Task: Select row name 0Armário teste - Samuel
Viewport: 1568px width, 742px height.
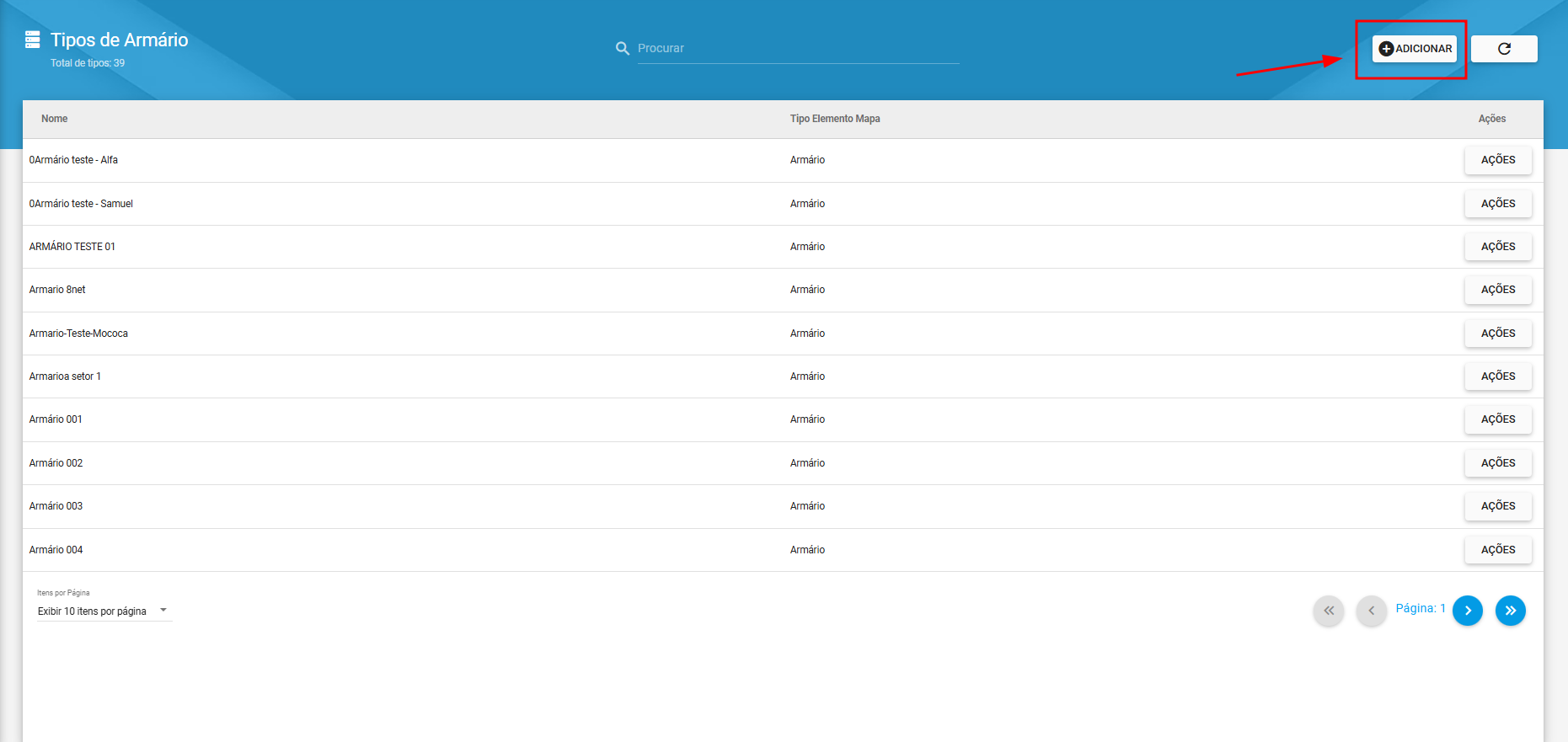Action: pos(81,204)
